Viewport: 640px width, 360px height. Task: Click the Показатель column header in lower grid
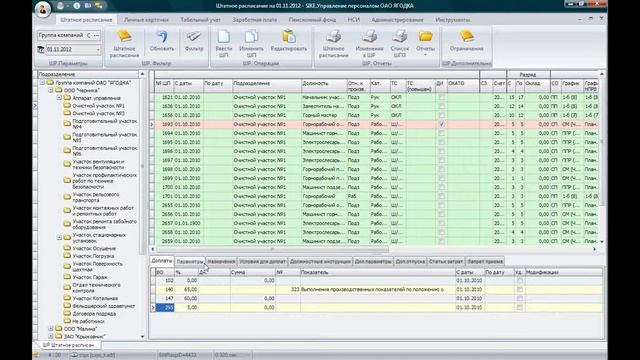click(378, 272)
